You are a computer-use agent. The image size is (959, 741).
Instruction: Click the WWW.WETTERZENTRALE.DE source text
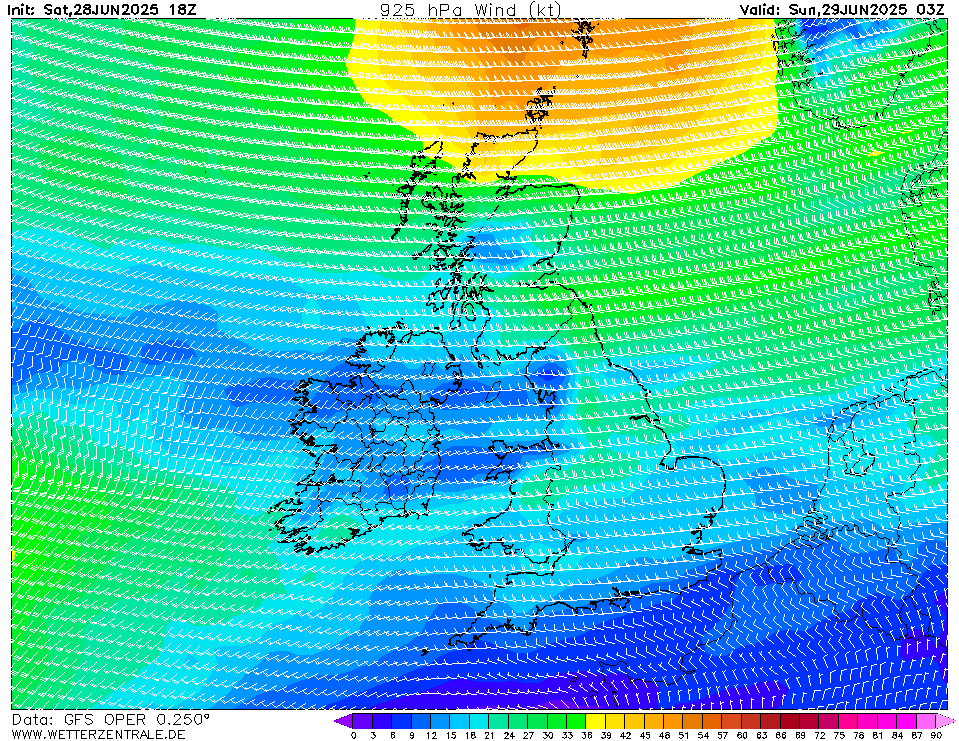point(98,734)
